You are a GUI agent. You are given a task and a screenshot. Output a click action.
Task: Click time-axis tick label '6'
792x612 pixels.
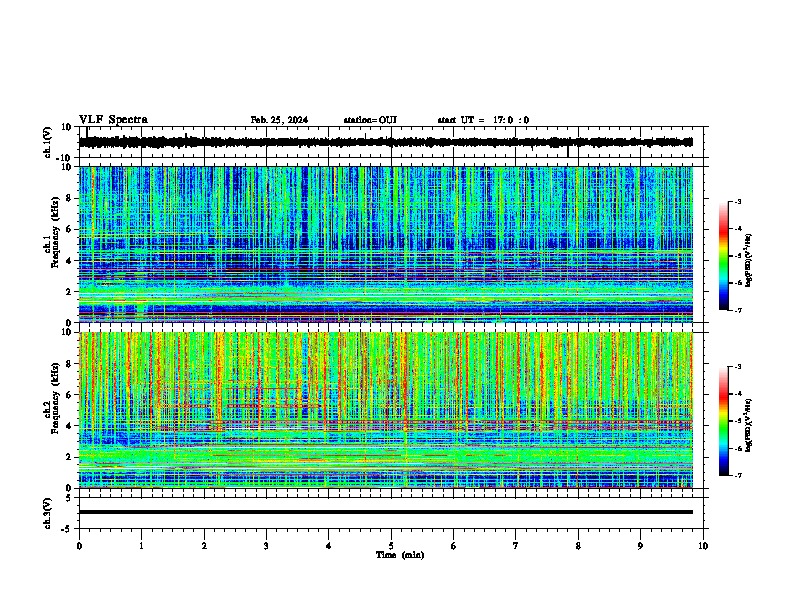[x=454, y=546]
